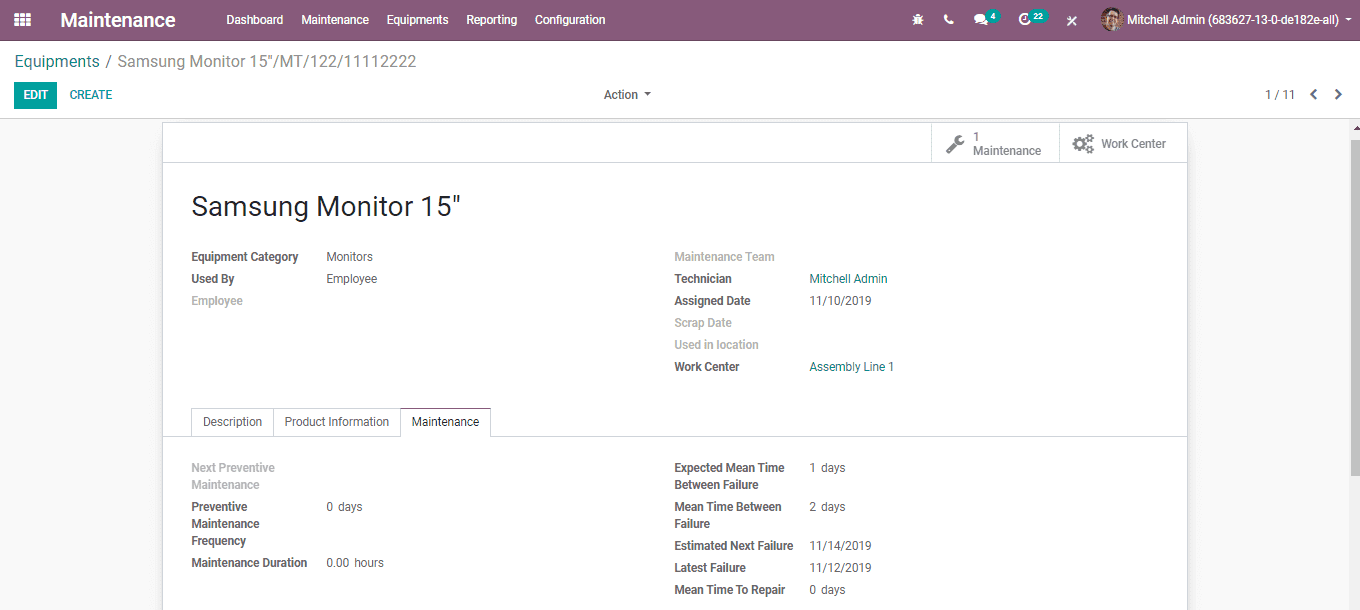Click the breadcrumb record name text

click(267, 61)
